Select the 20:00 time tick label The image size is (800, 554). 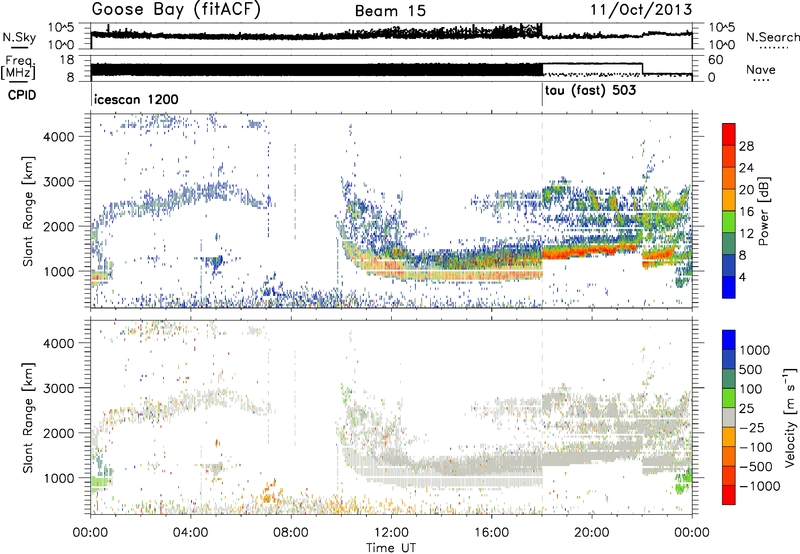(592, 533)
